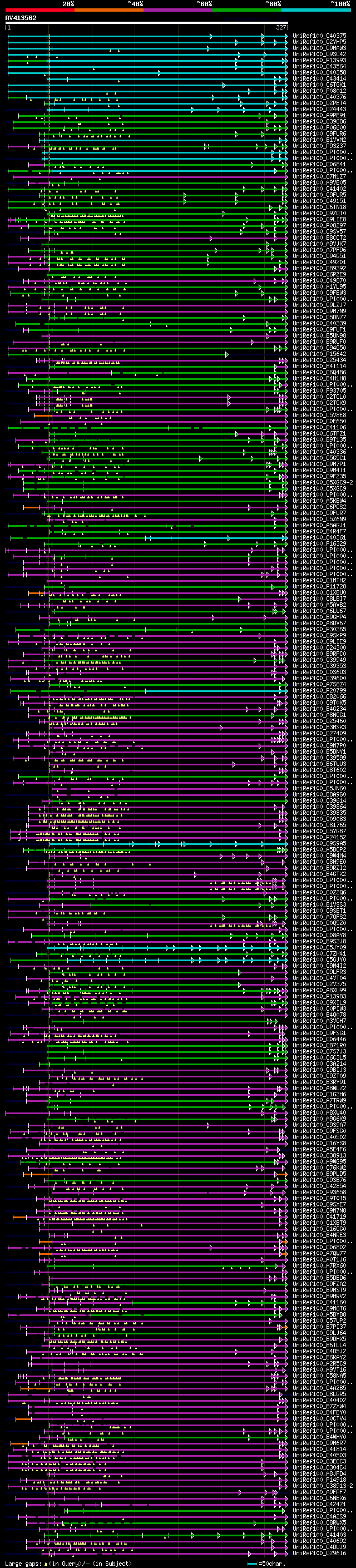Image resolution: width=356 pixels, height=1568 pixels.
Task: Select the UniRef100_Q9FUR5 label
Action: click(x=319, y=195)
